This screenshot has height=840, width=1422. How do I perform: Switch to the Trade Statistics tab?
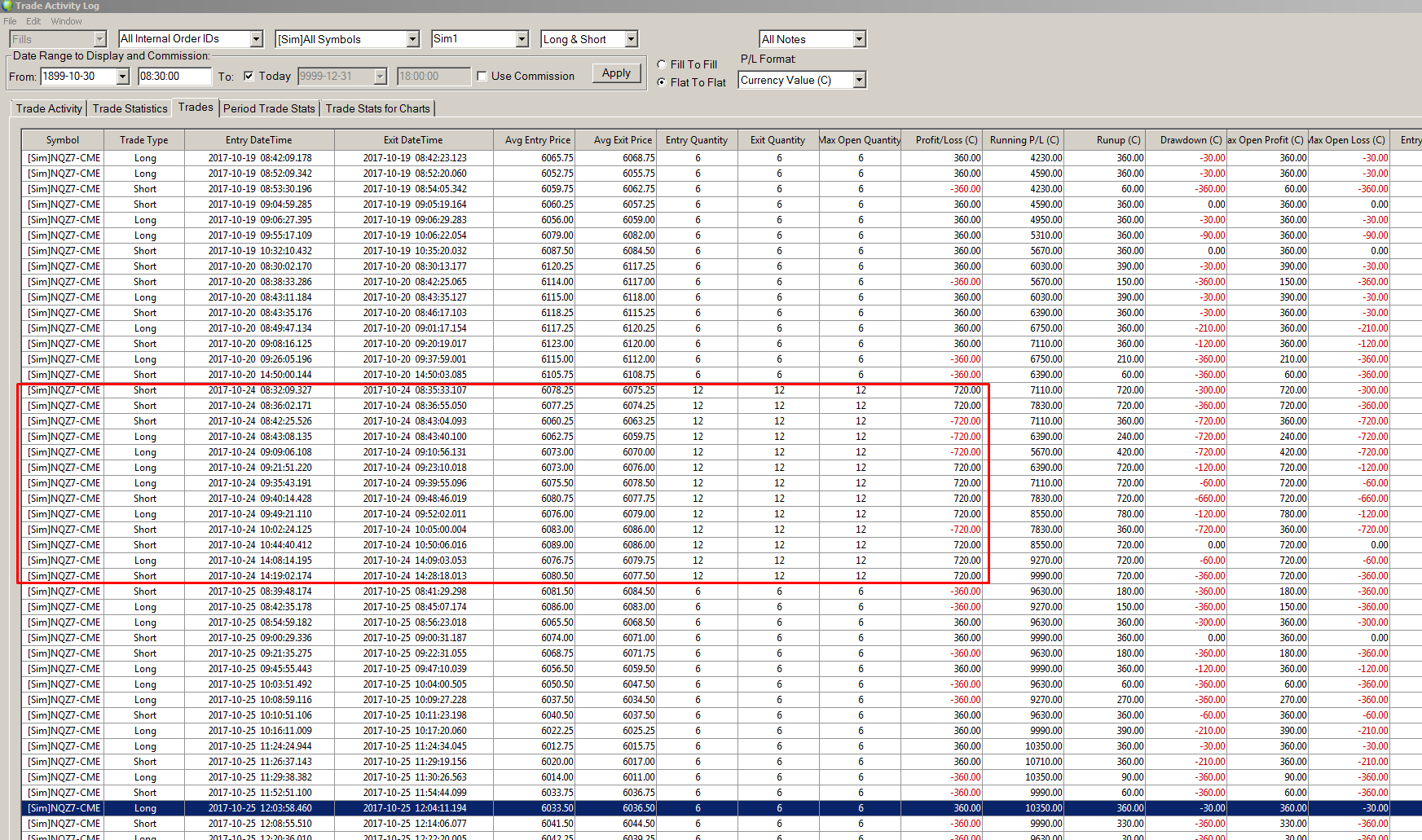pyautogui.click(x=130, y=108)
